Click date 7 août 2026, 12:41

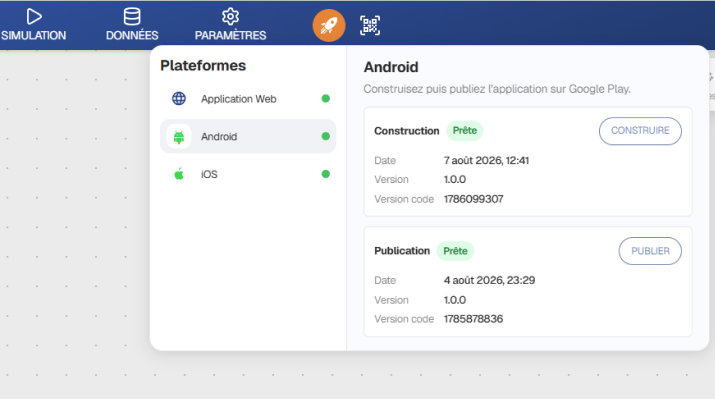487,161
